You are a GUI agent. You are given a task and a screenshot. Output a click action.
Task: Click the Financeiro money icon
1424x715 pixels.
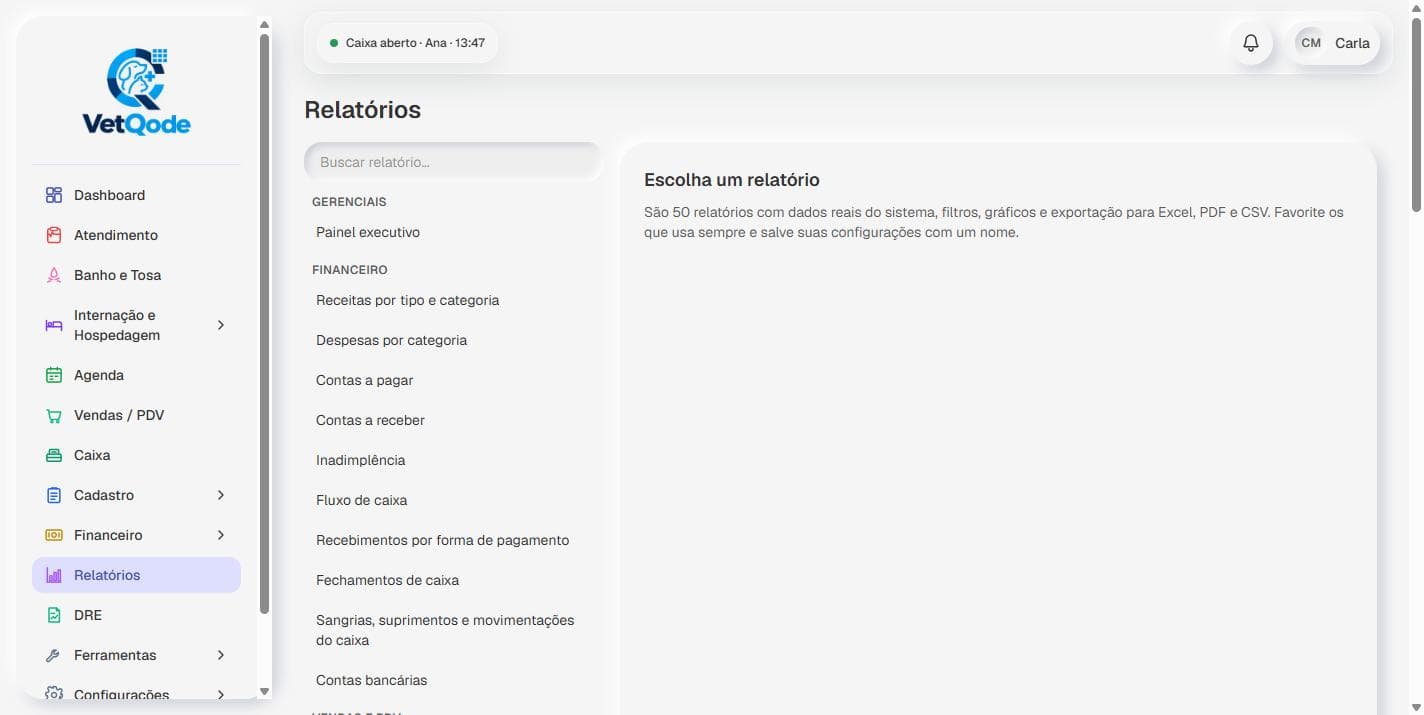tap(54, 535)
